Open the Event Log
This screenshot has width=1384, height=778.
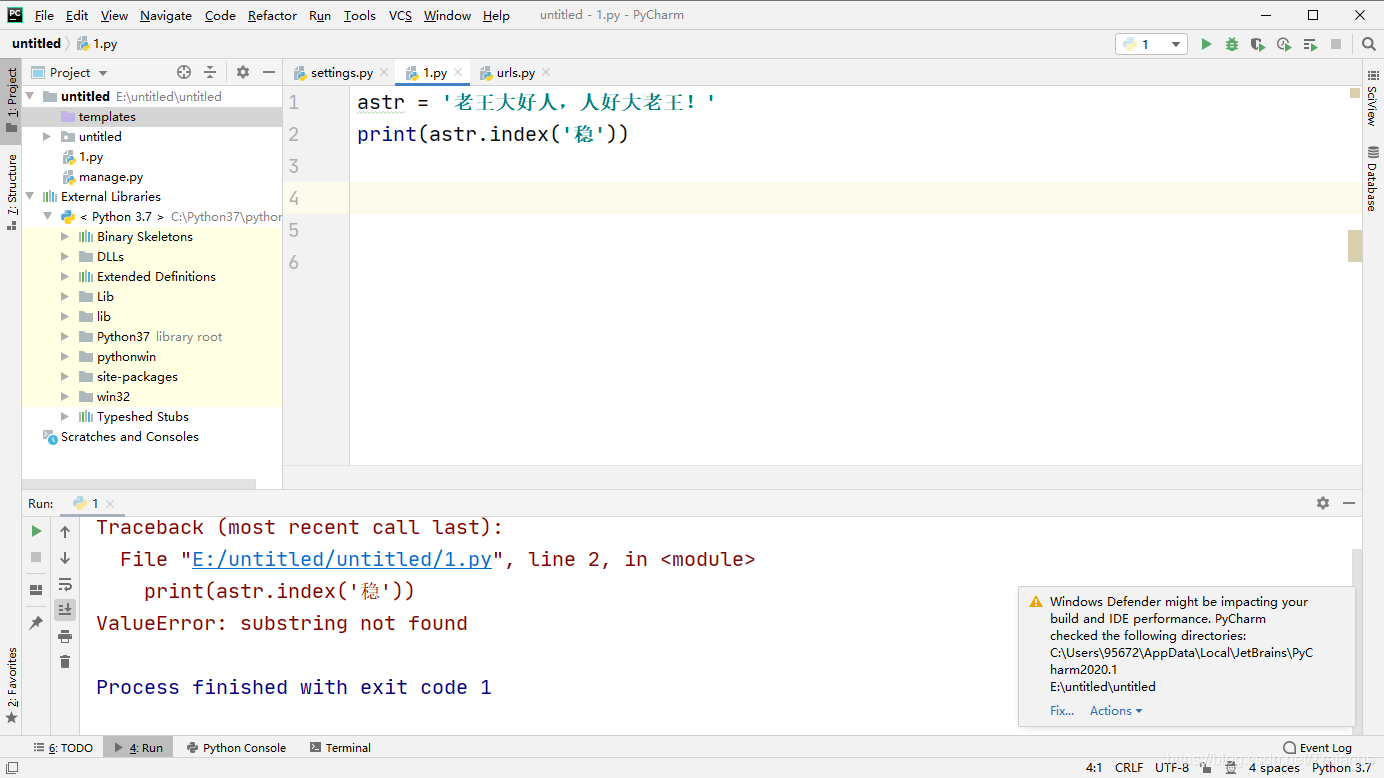[x=1317, y=748]
